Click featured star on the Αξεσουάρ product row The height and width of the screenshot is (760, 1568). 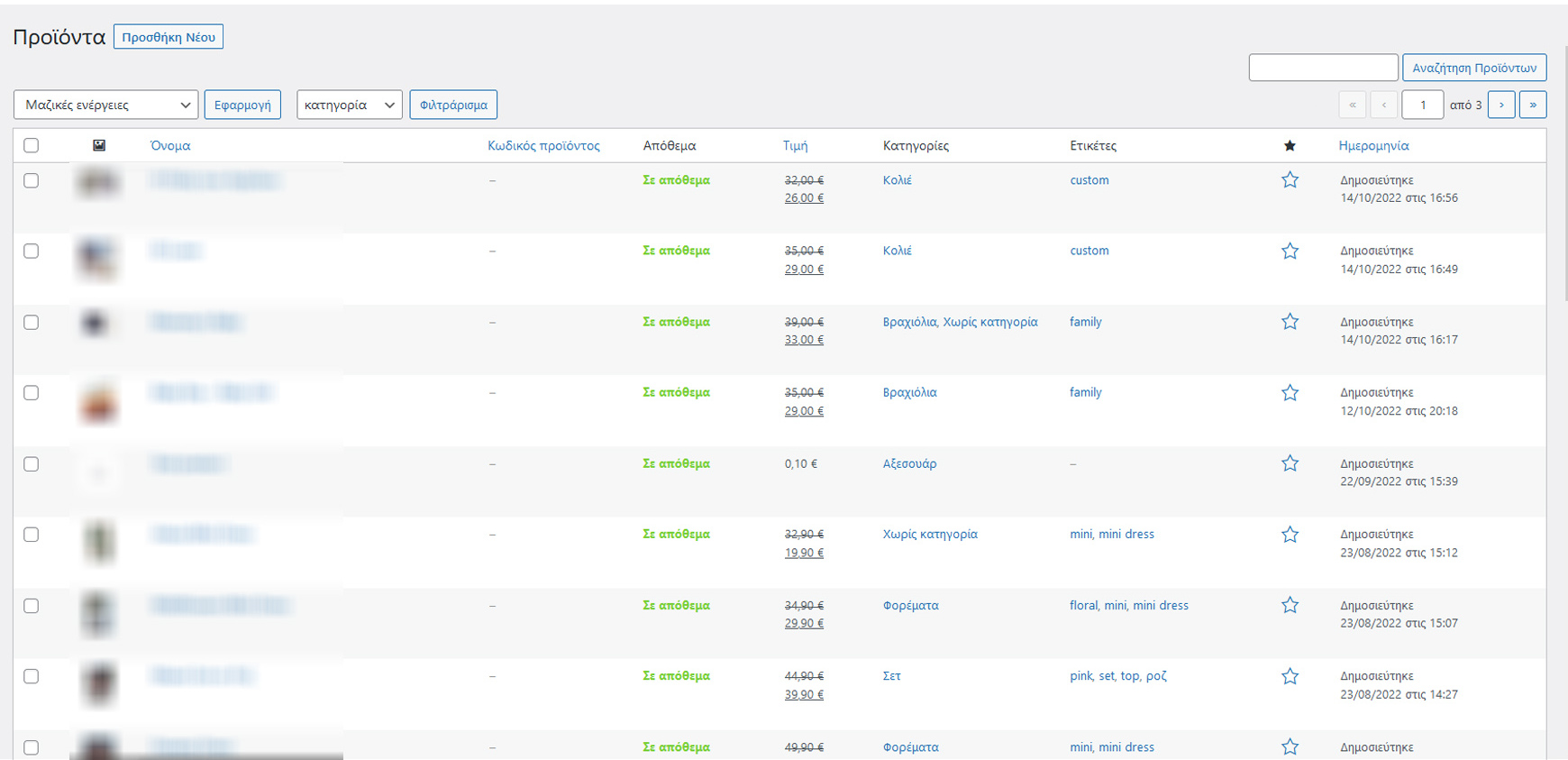(x=1290, y=463)
